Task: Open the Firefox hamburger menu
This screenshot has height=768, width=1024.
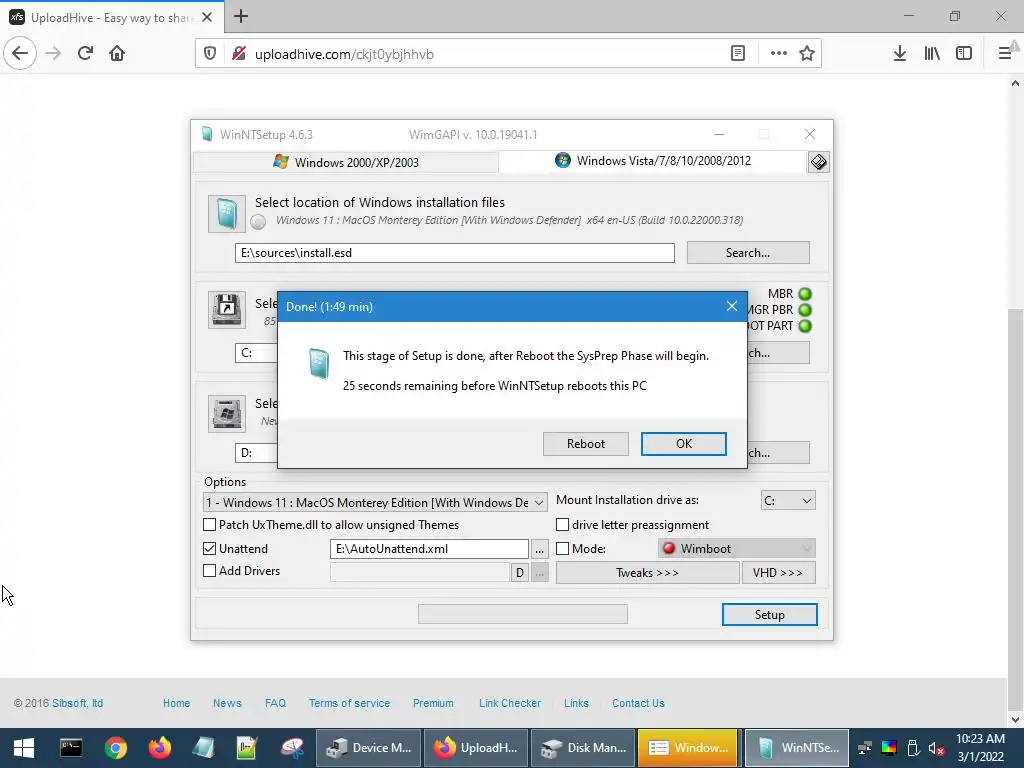Action: point(1005,54)
